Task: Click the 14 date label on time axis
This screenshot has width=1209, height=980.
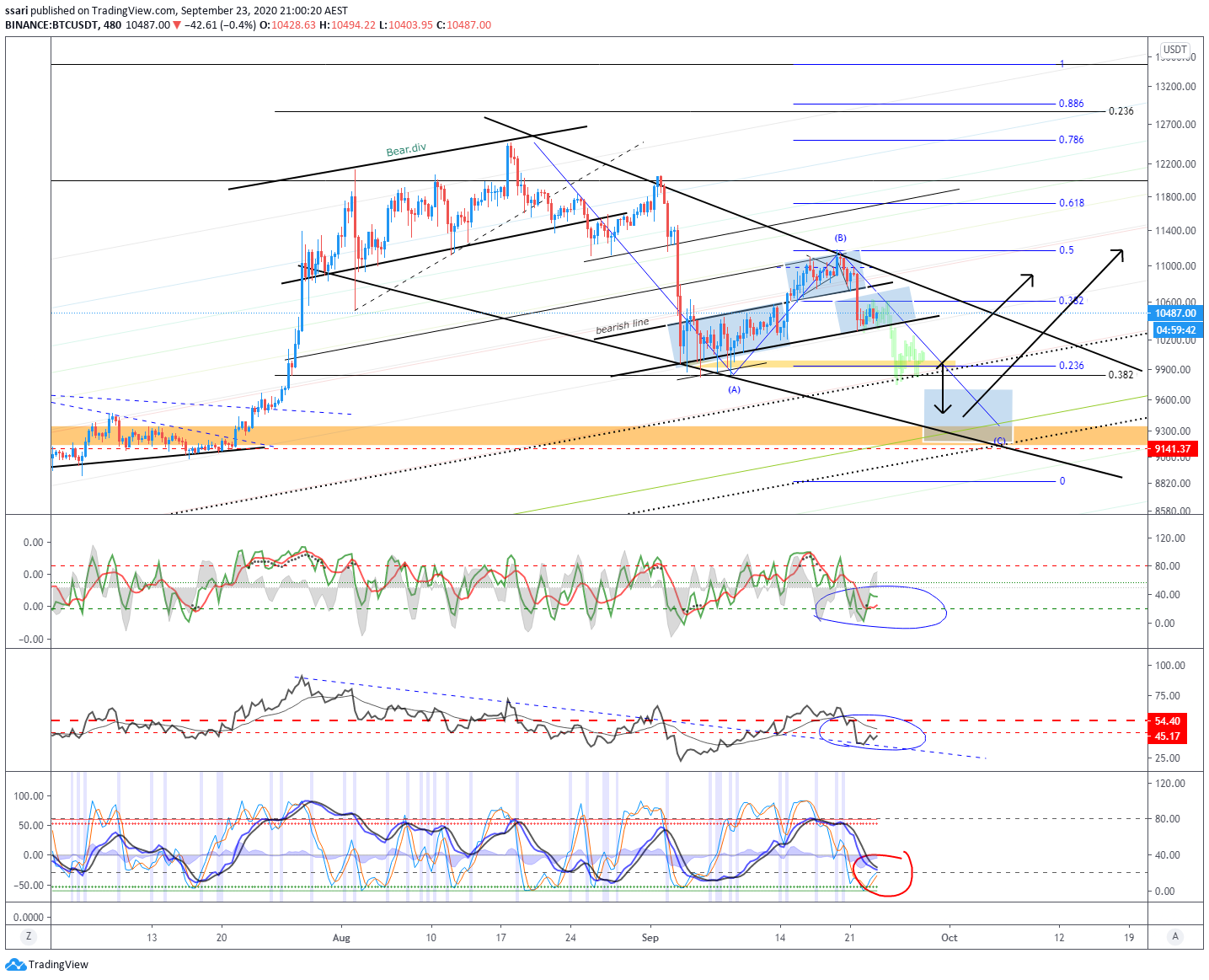Action: (780, 938)
